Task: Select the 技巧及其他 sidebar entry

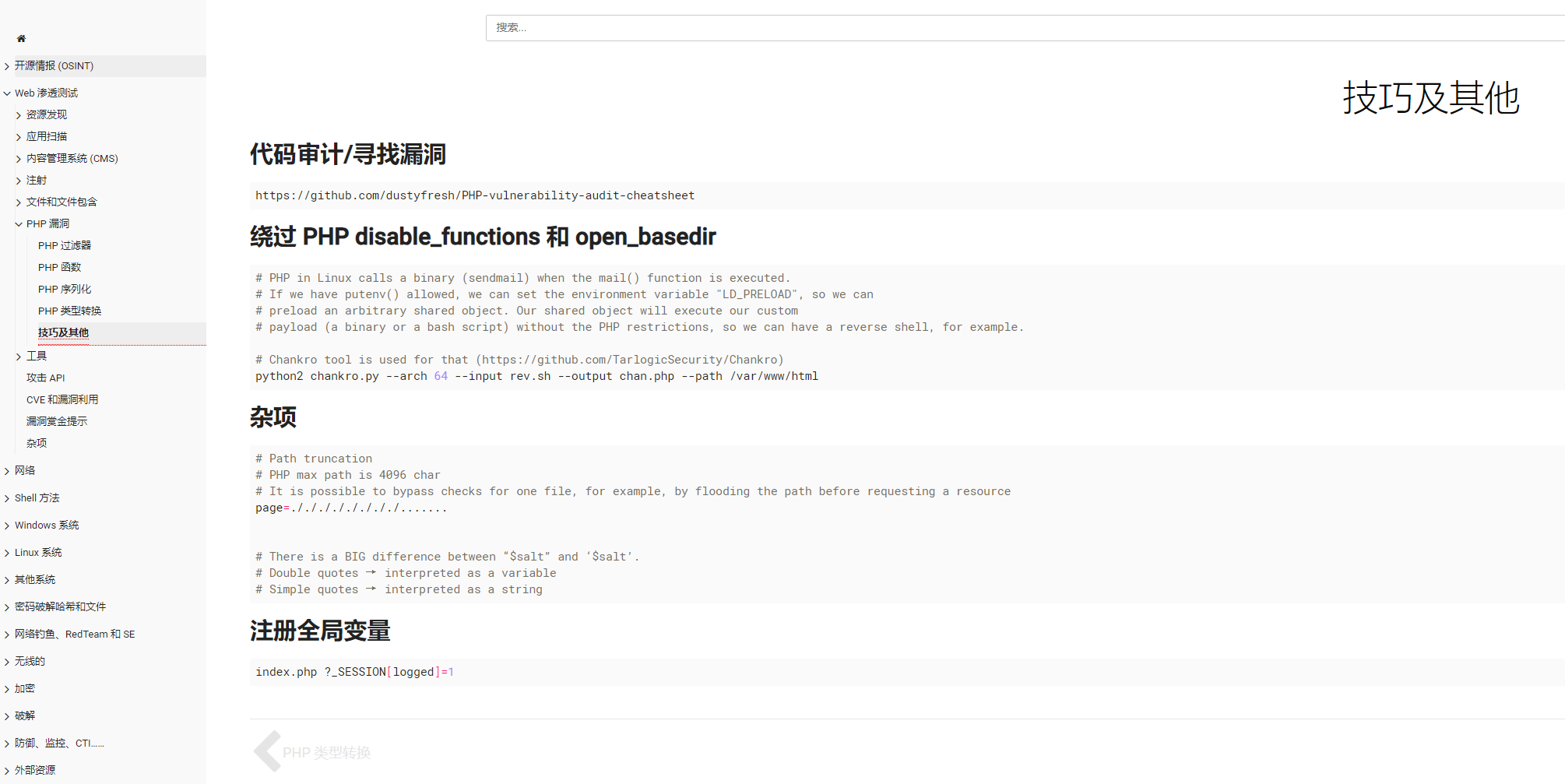Action: (63, 332)
